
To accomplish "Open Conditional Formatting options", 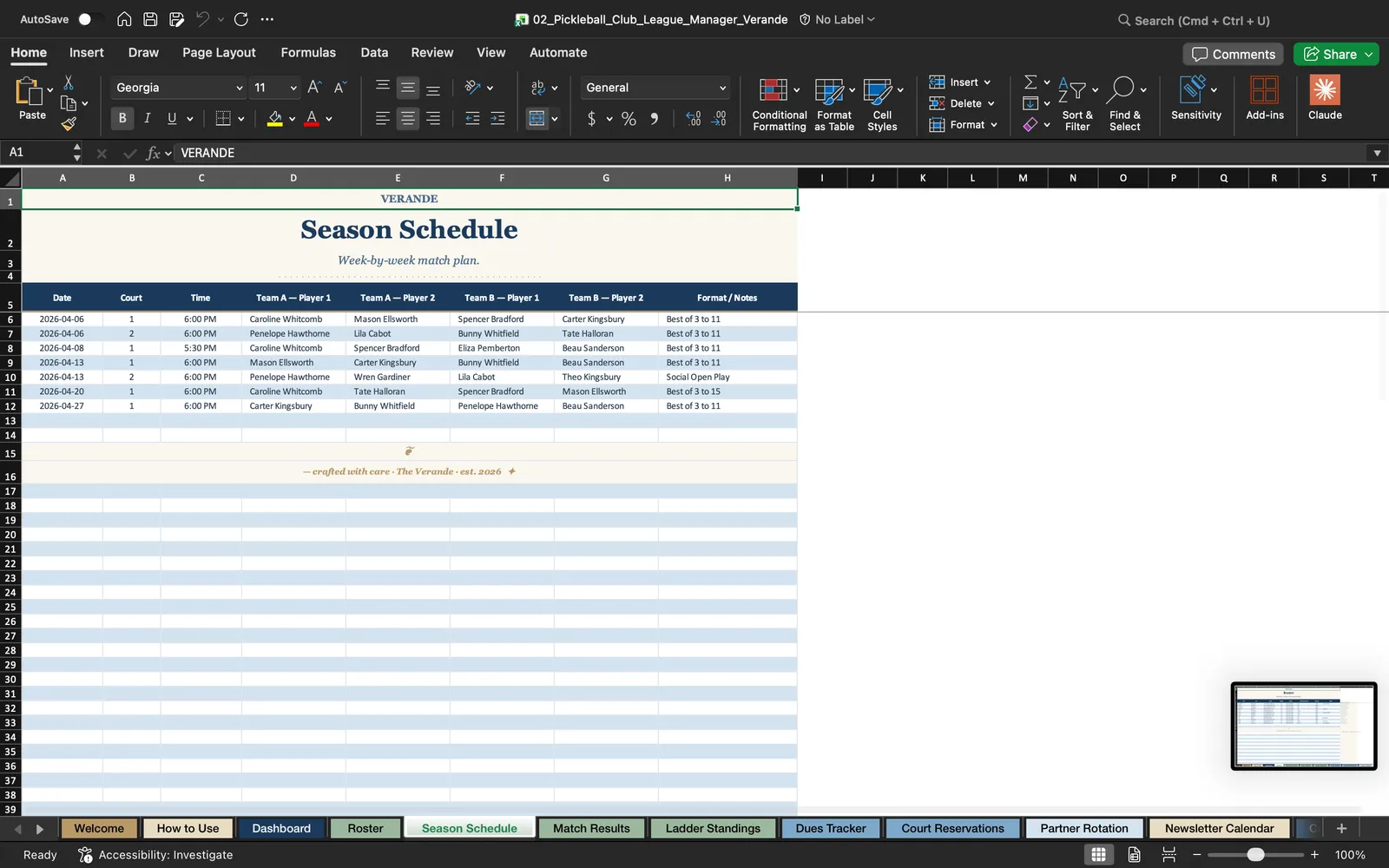I will (x=779, y=104).
